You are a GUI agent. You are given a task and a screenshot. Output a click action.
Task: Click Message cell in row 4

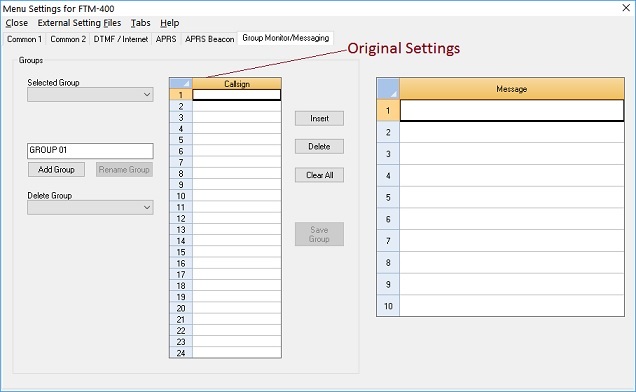point(512,176)
